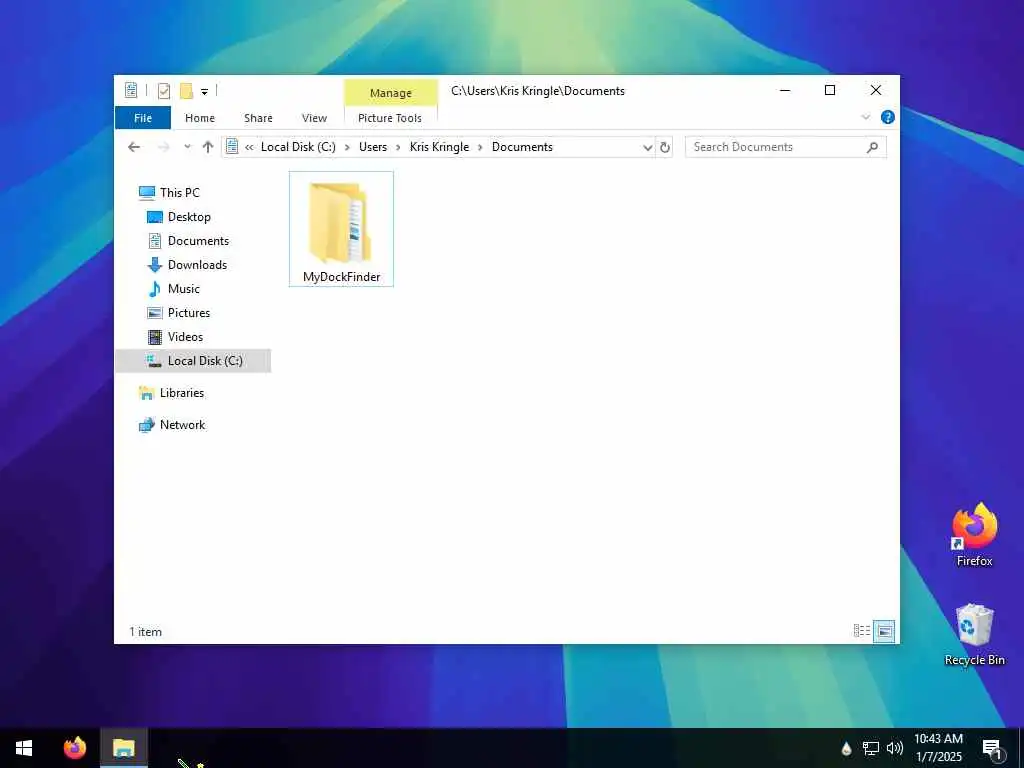This screenshot has width=1024, height=768.
Task: Select This PC in navigation pane
Action: pos(169,193)
